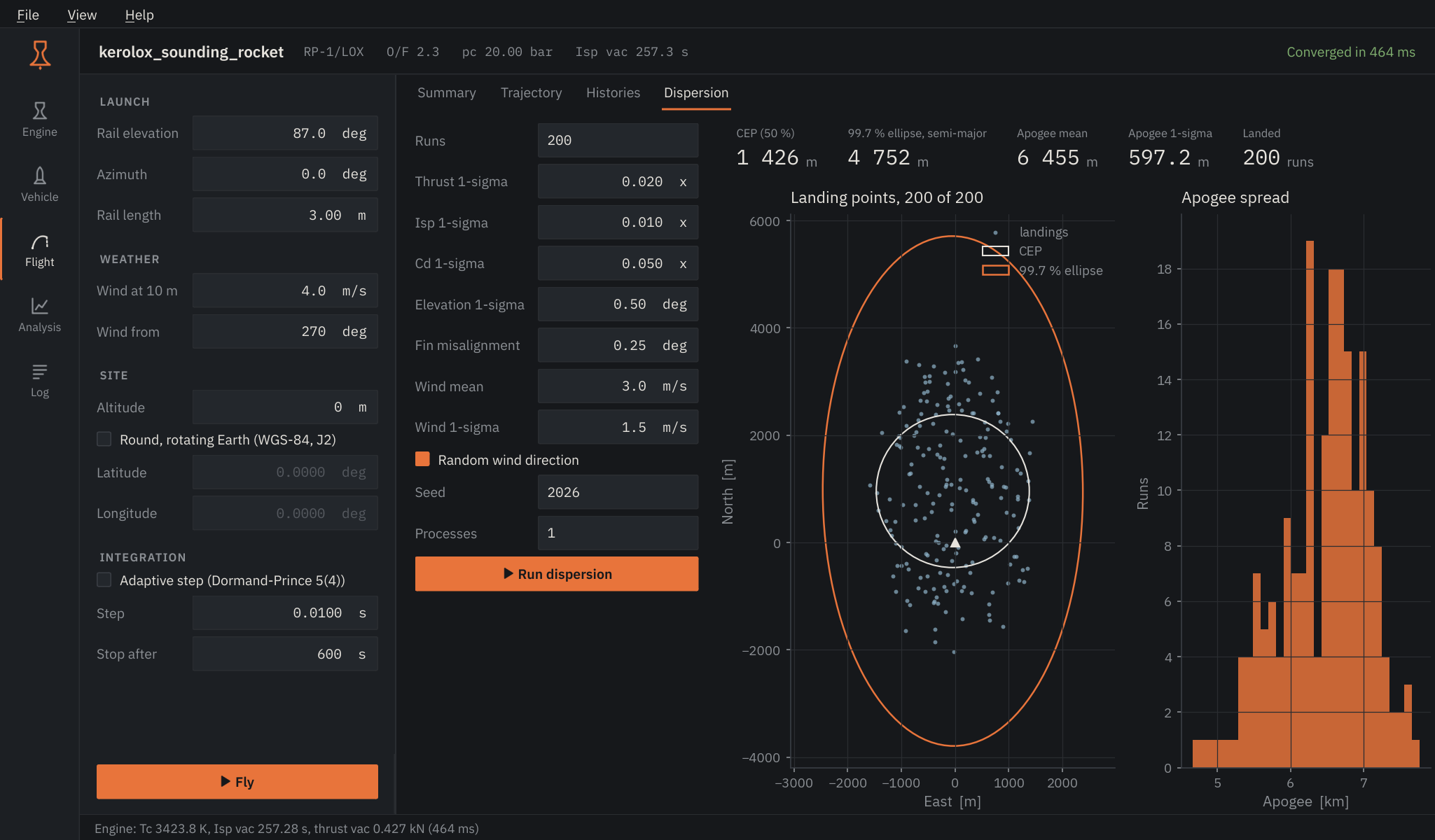Edit the integration Step field

pos(285,612)
